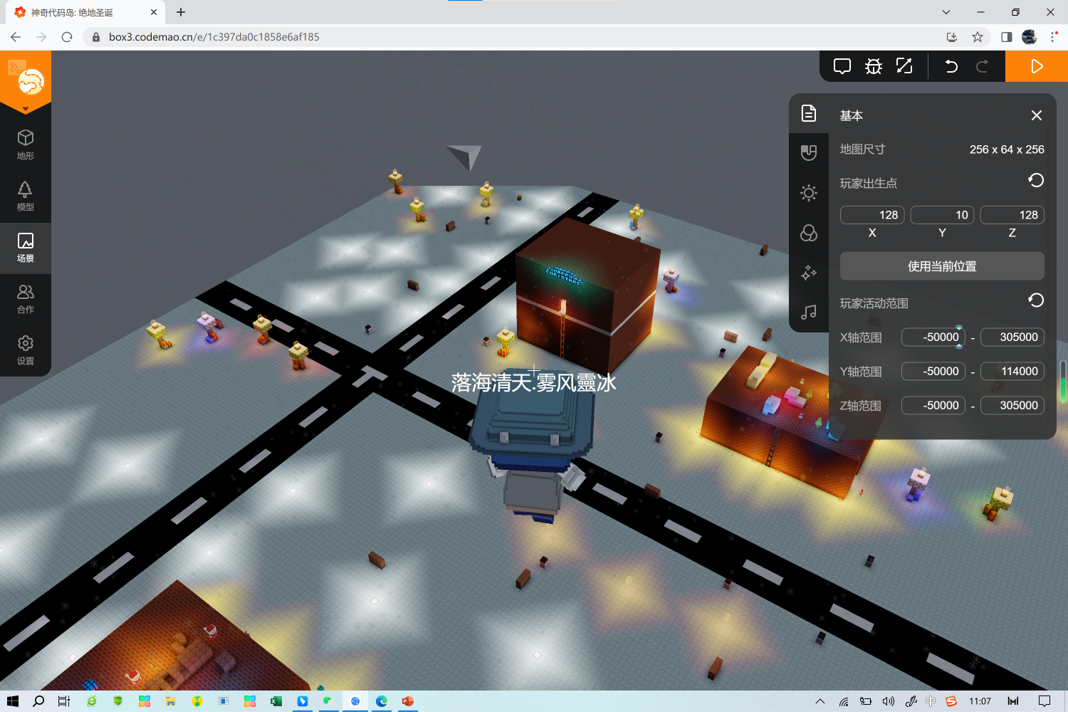Edit Z轴范围 minimum value -50000

(x=933, y=405)
